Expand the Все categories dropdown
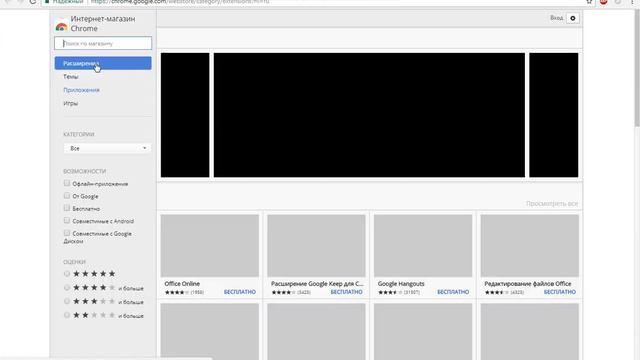640x360 pixels. 107,148
